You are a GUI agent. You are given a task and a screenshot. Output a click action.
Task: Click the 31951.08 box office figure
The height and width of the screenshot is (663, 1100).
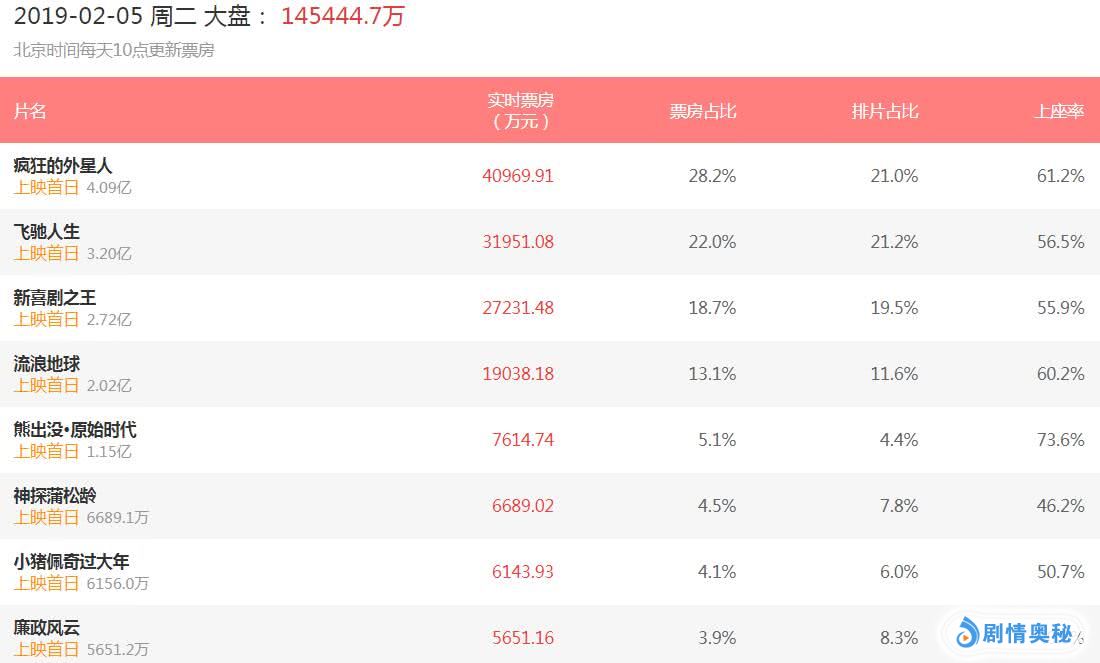[x=518, y=242]
